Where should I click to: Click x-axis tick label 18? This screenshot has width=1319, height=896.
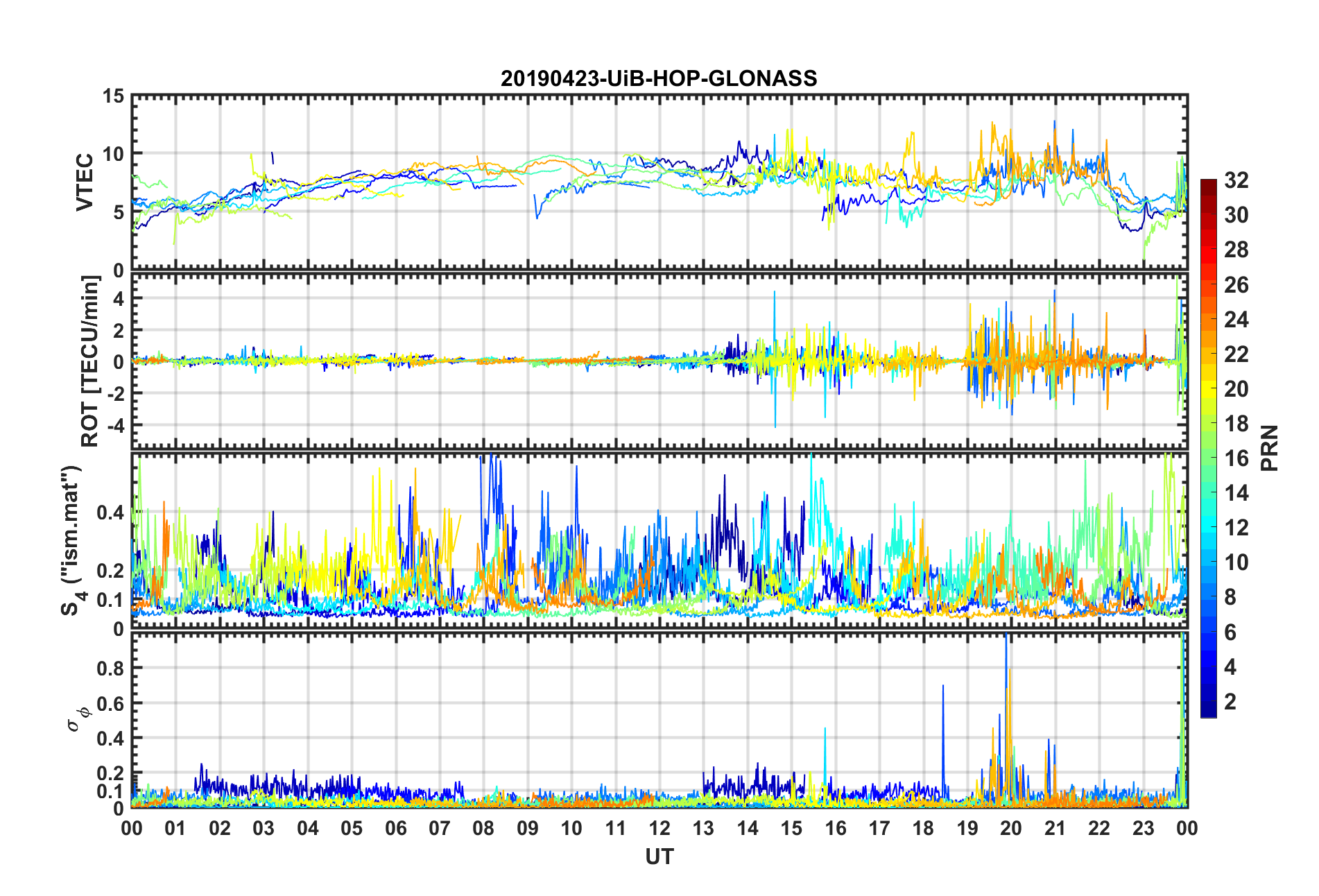pos(923,828)
